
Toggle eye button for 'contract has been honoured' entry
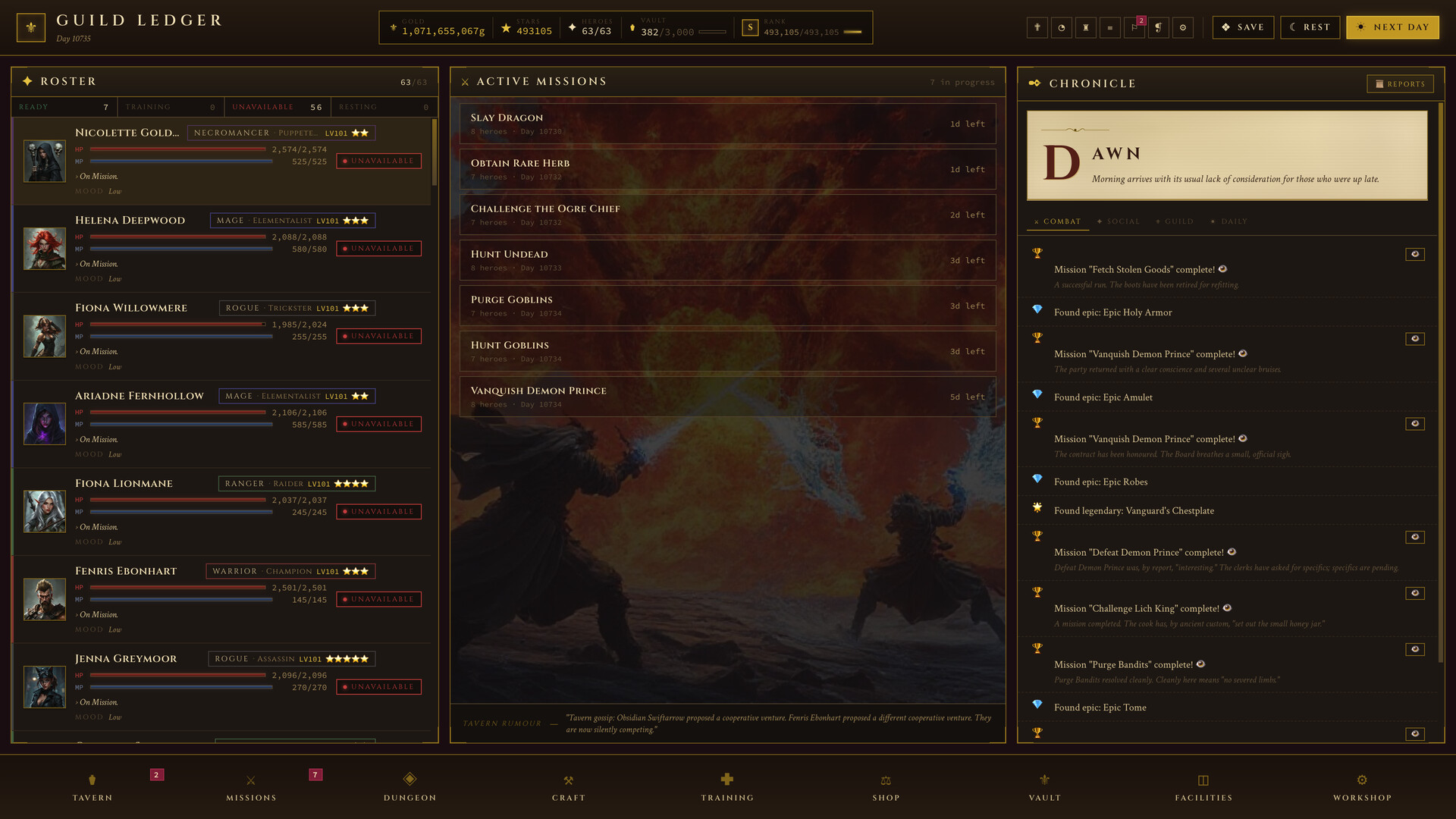click(x=1415, y=424)
